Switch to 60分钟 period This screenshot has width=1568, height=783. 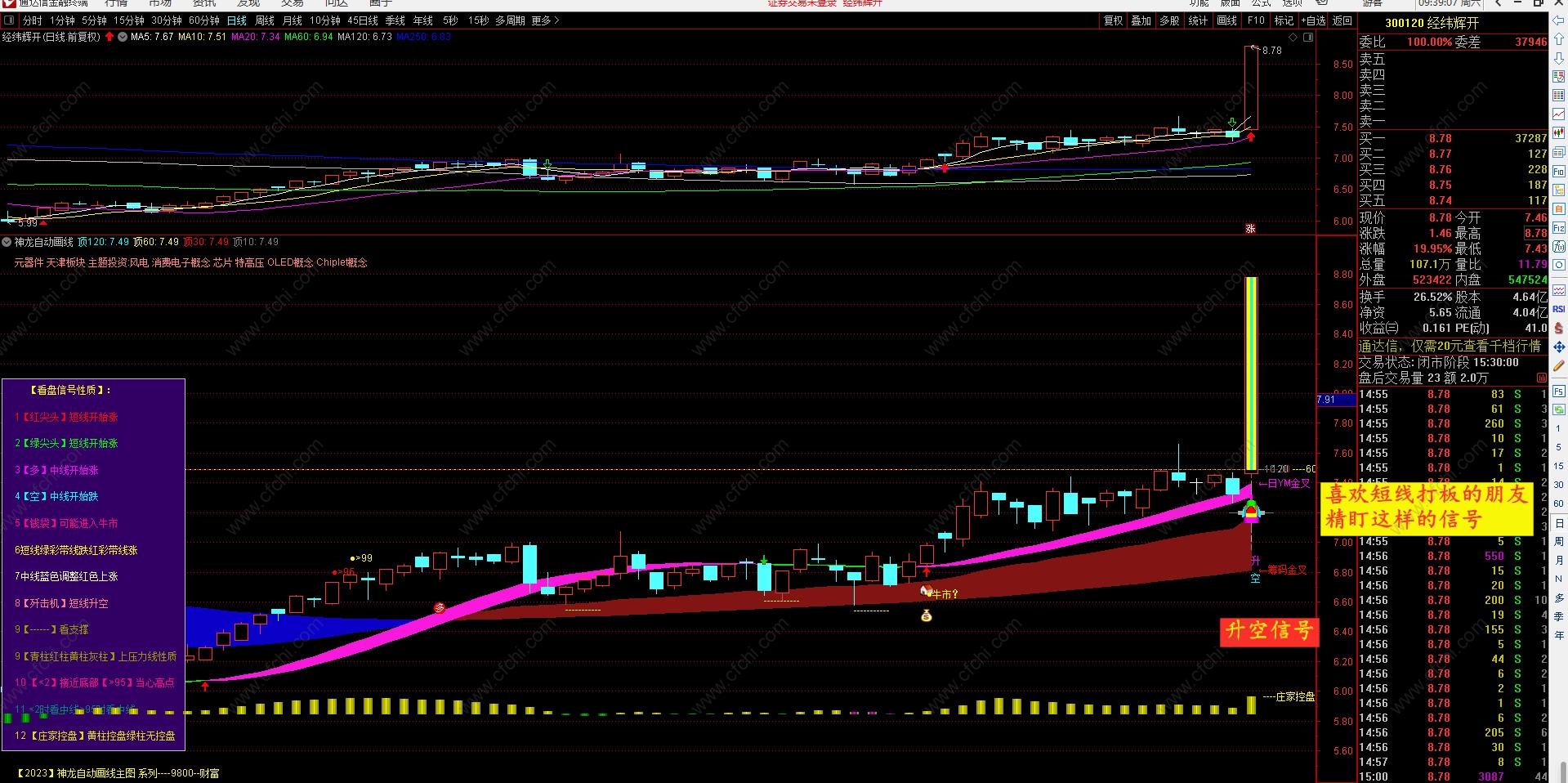tap(204, 20)
